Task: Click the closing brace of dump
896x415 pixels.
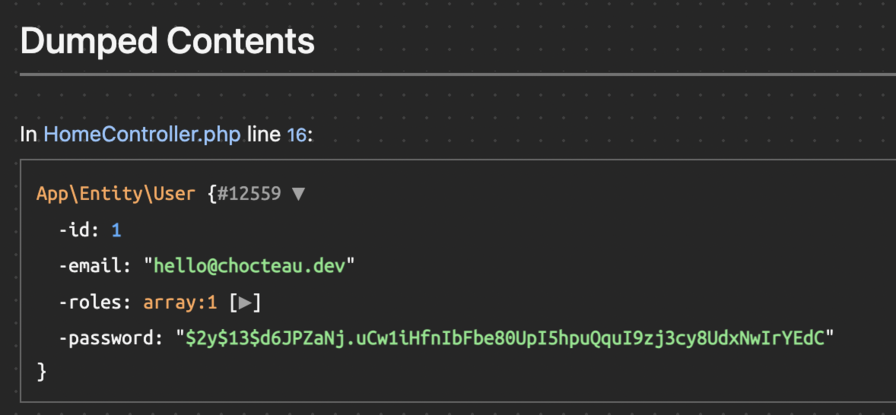Action: pos(41,372)
